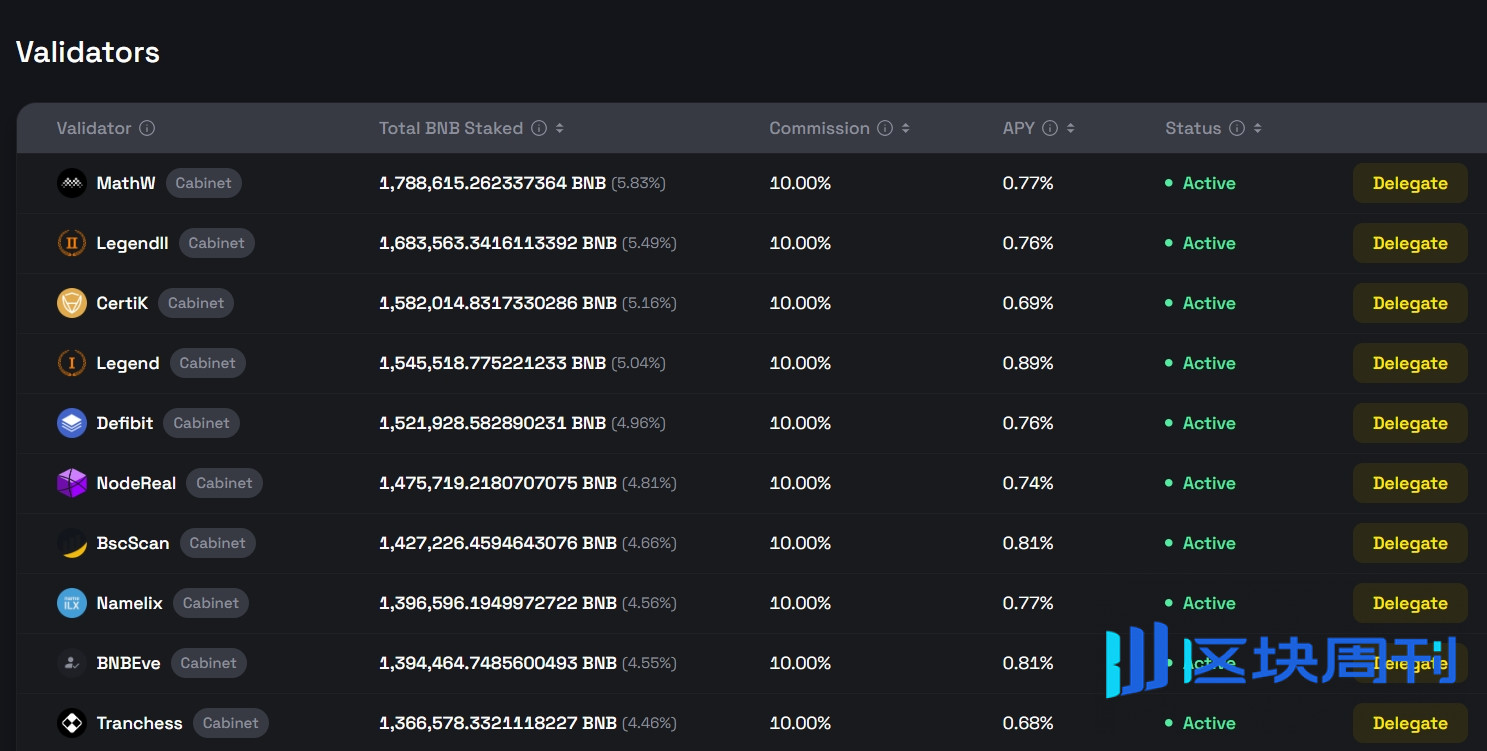Open info icon beside APY header
The width and height of the screenshot is (1487, 751).
coord(1050,128)
